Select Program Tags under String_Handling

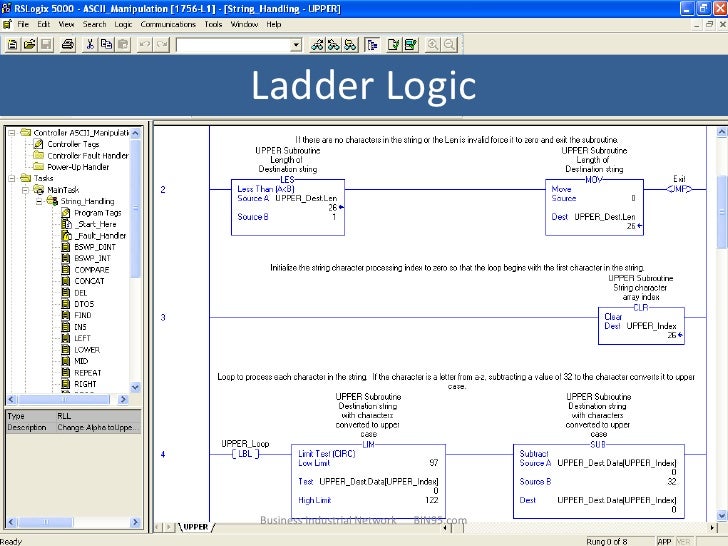coord(98,213)
